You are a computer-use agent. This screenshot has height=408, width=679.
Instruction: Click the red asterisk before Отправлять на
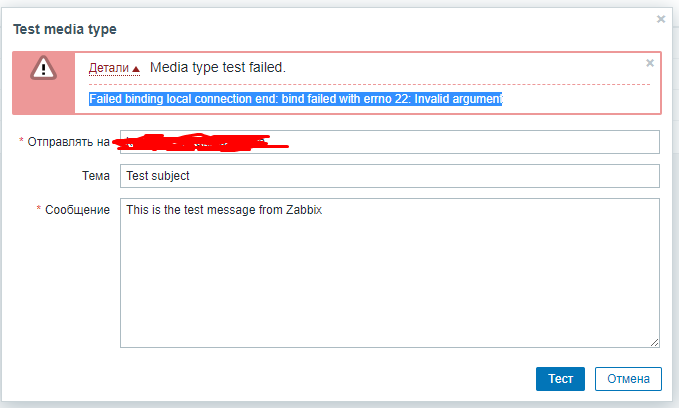pos(21,140)
